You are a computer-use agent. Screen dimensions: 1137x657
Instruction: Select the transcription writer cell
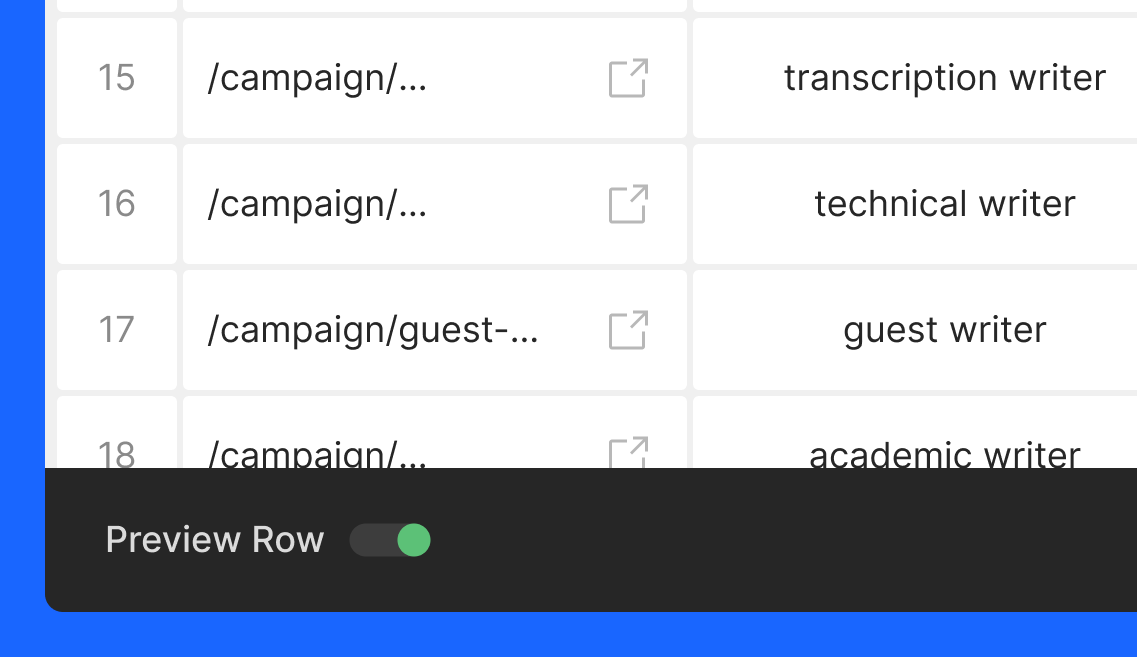(x=915, y=78)
